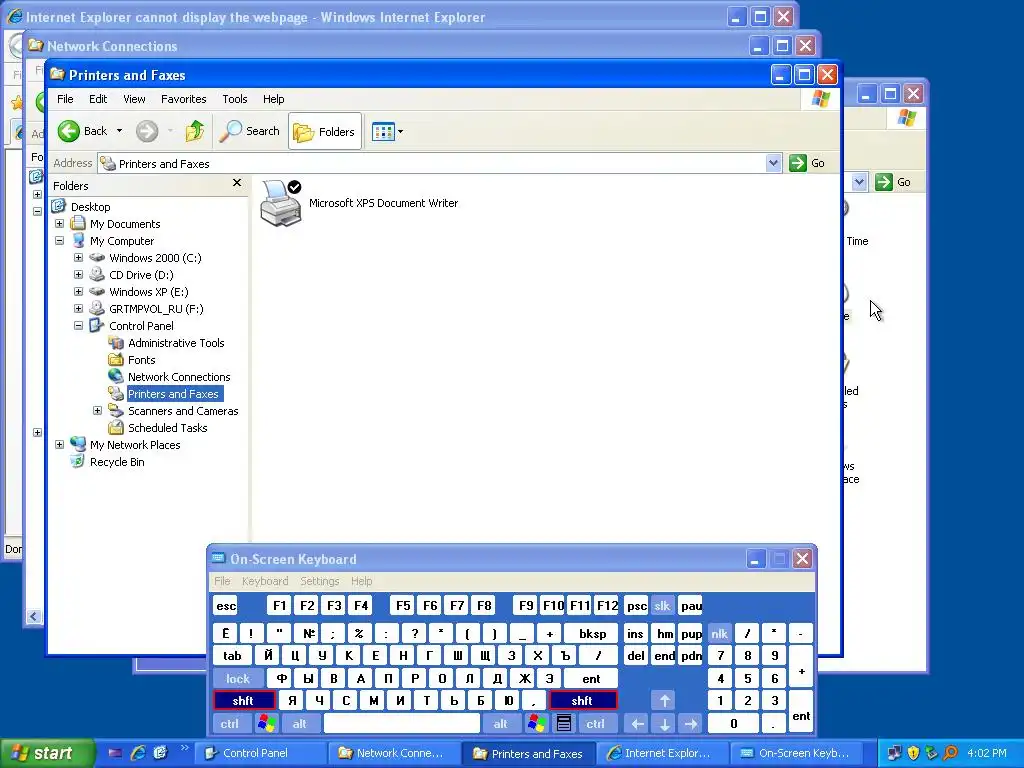Toggle the right shft key

583,701
